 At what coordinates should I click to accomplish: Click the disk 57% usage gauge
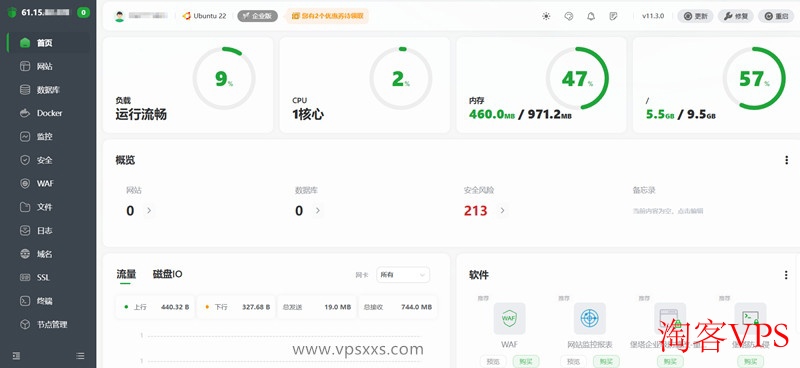tap(755, 78)
